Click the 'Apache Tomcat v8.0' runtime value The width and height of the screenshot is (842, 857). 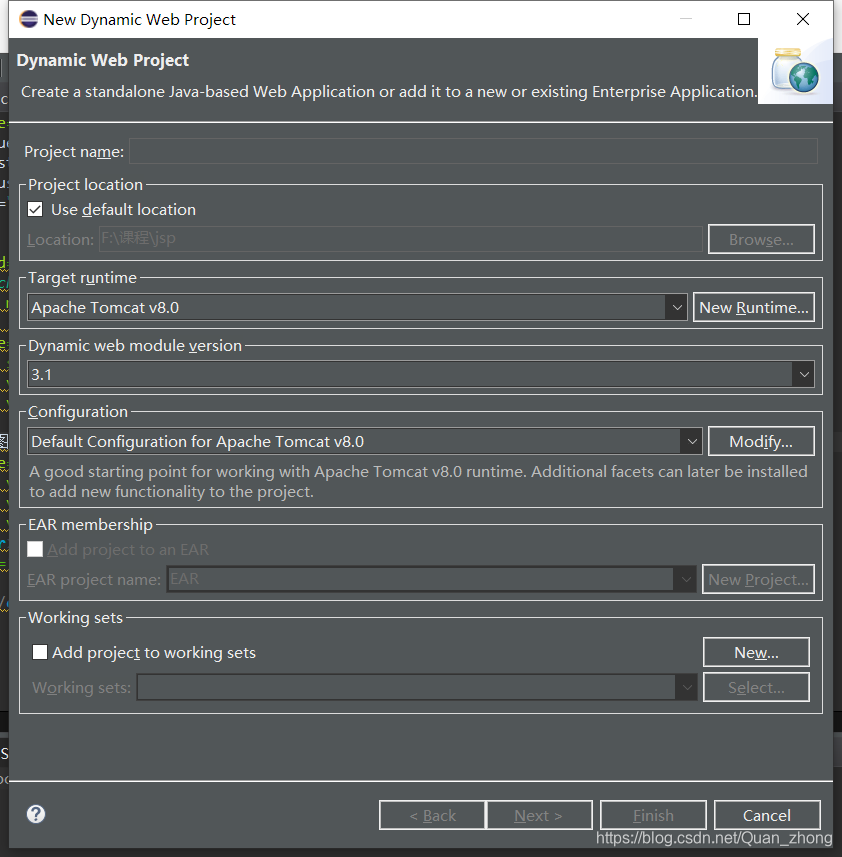pyautogui.click(x=105, y=307)
